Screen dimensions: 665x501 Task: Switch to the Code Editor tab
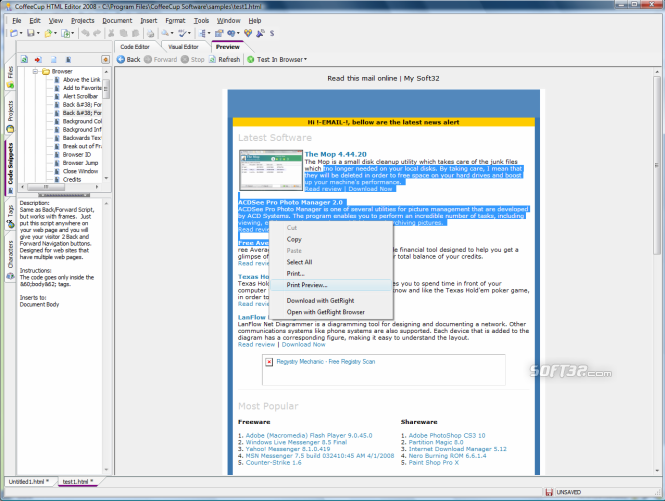(135, 47)
